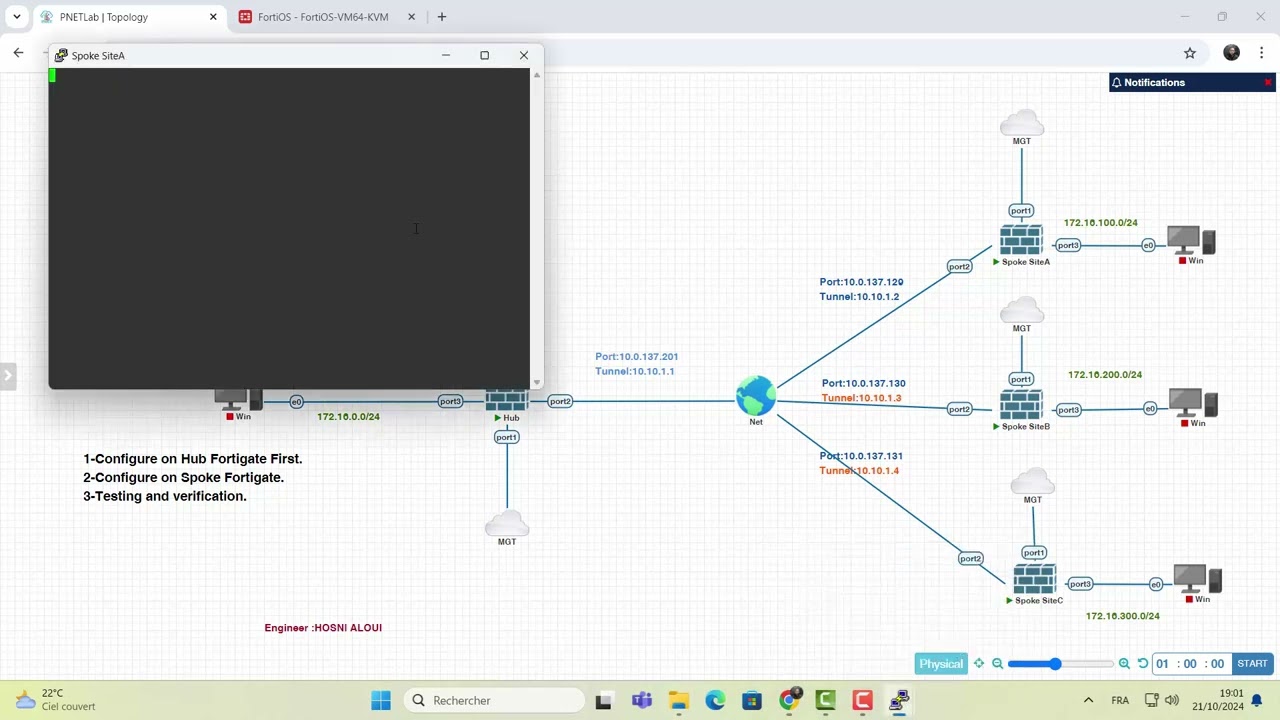Viewport: 1280px width, 720px height.
Task: Click the Port:10.0.137.131 label
Action: click(861, 456)
